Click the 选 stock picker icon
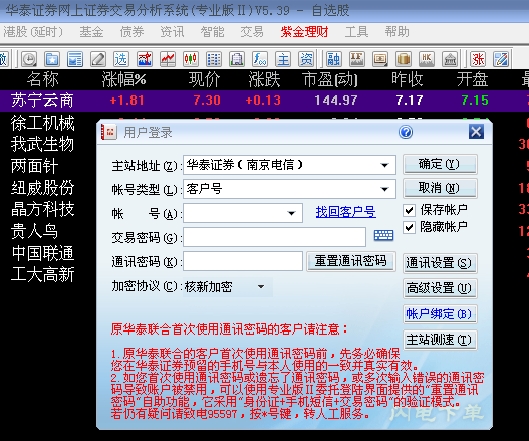 121,59
